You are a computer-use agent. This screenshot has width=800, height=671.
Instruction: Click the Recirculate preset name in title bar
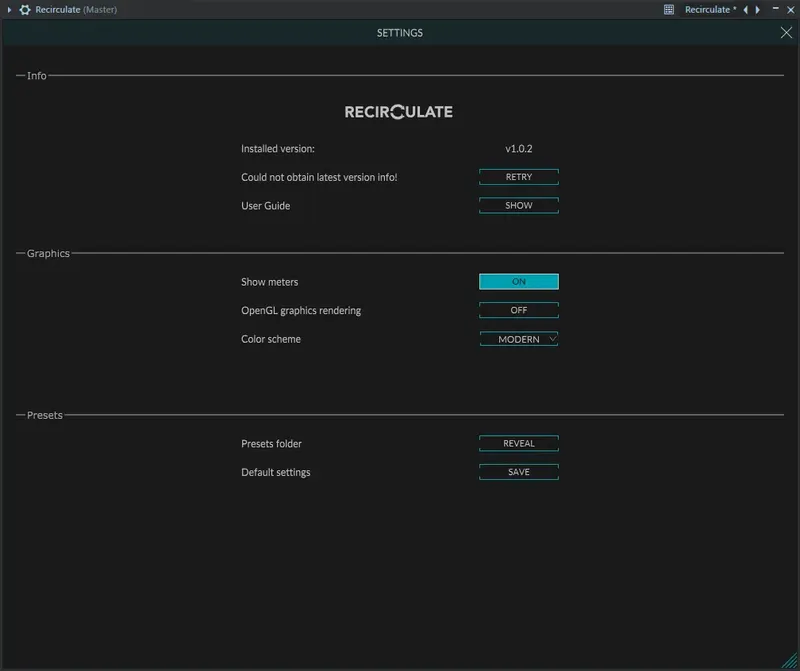(710, 10)
